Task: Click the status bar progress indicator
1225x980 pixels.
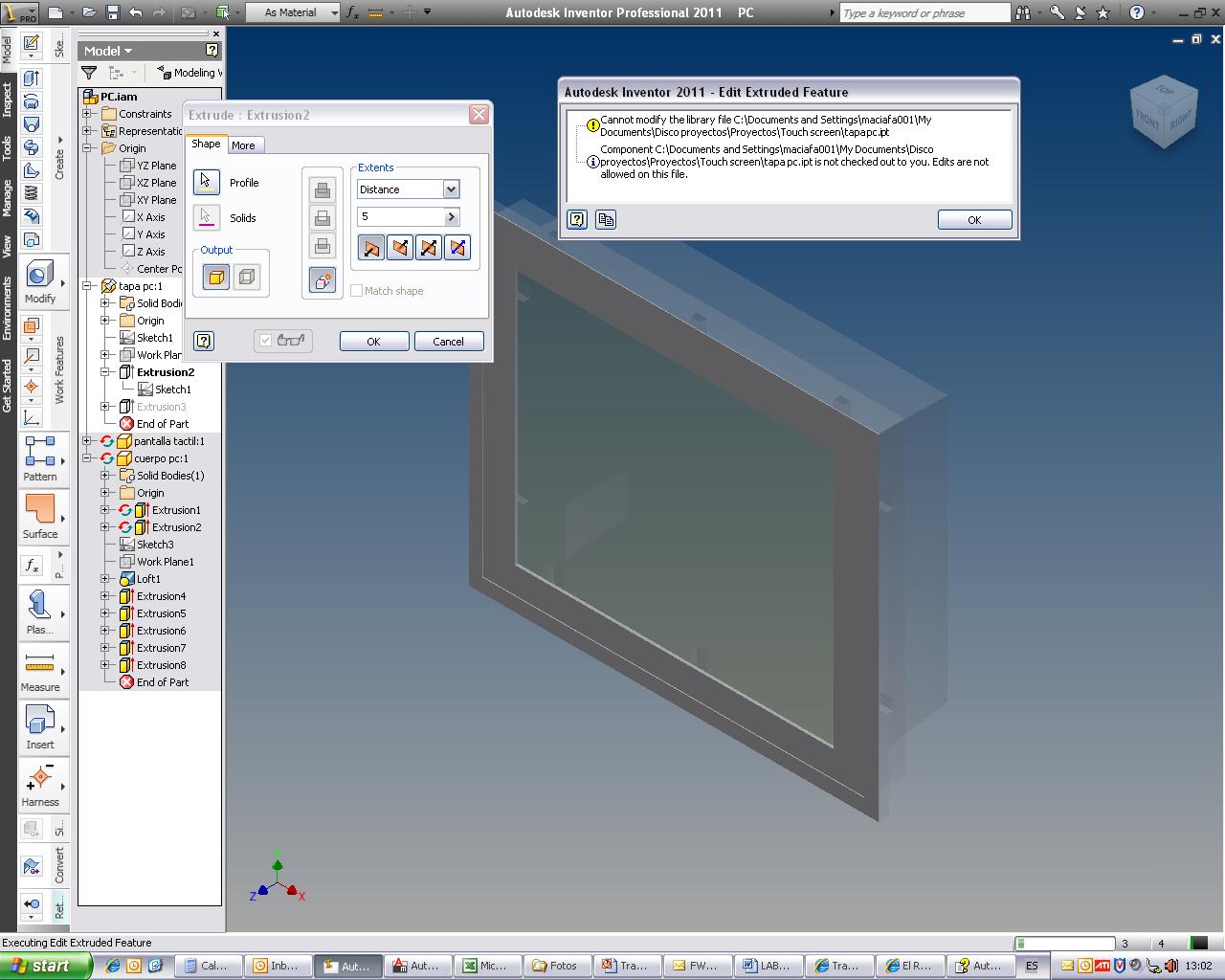Action: pyautogui.click(x=1064, y=944)
